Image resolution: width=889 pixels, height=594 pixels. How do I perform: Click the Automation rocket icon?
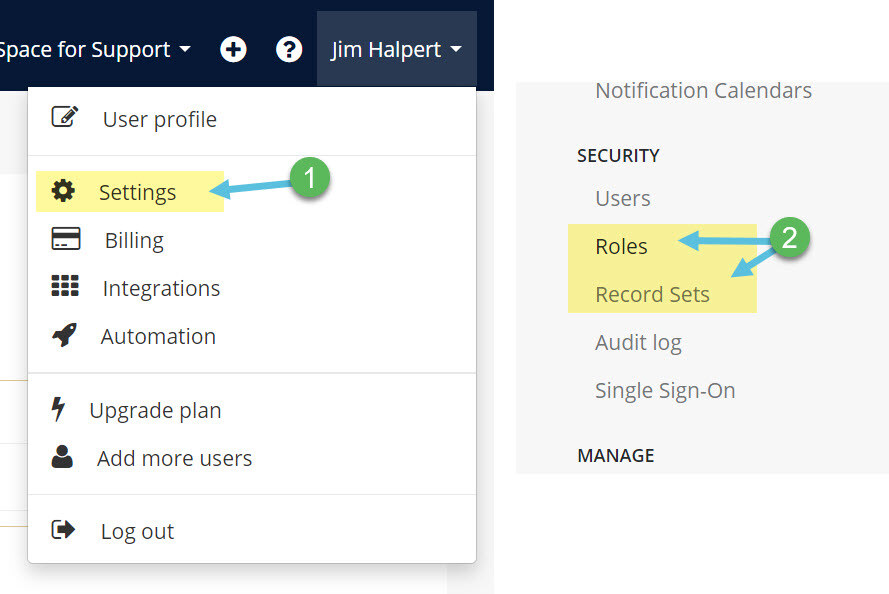tap(64, 336)
